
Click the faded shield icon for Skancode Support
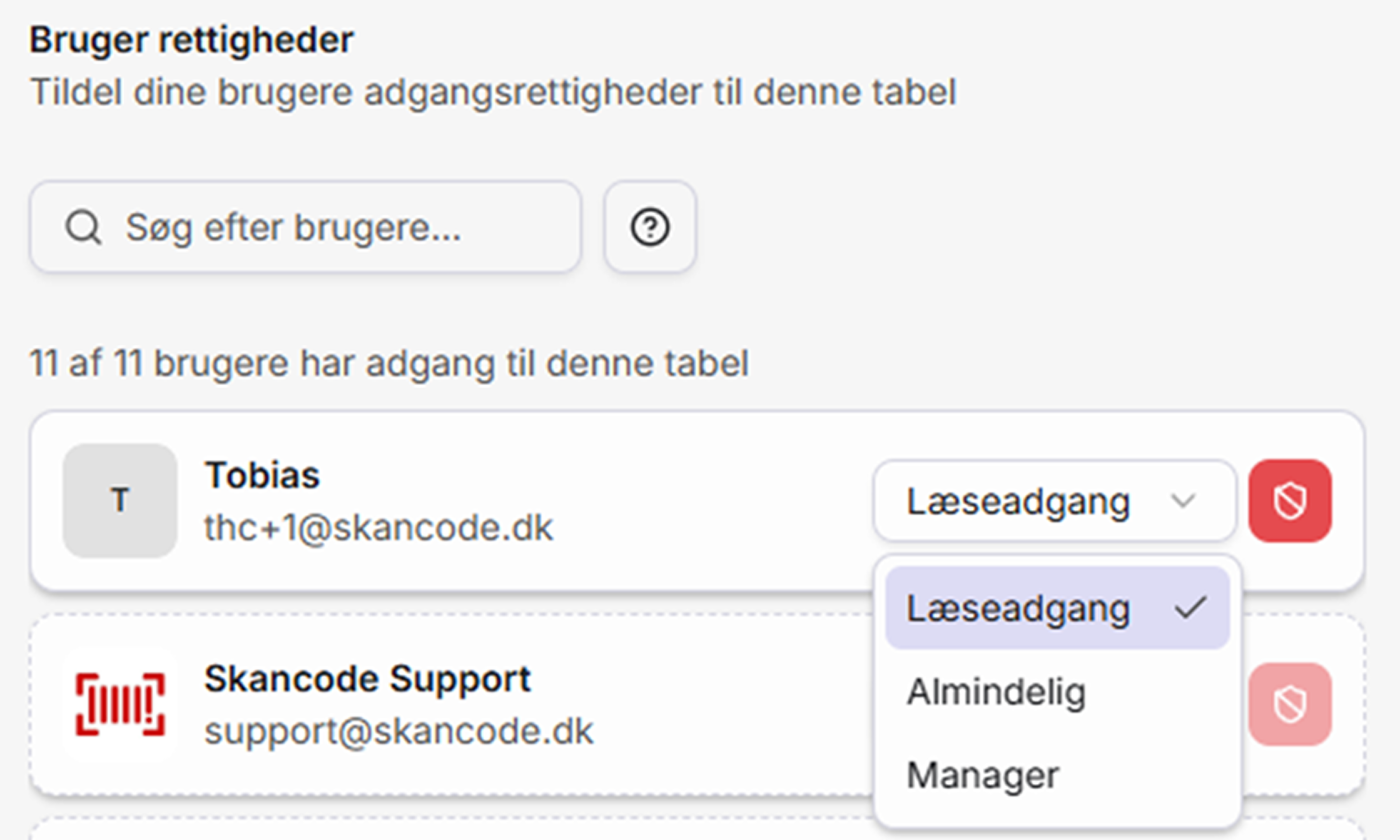point(1290,705)
